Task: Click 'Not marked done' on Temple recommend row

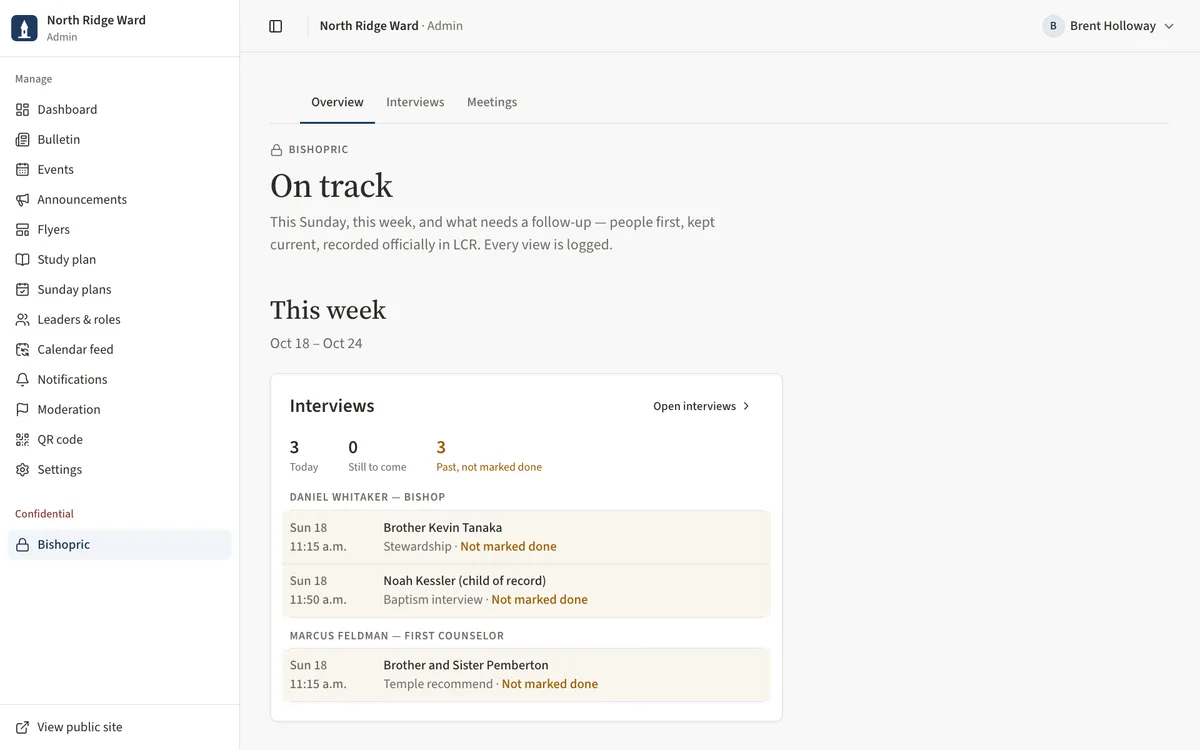Action: (x=550, y=684)
